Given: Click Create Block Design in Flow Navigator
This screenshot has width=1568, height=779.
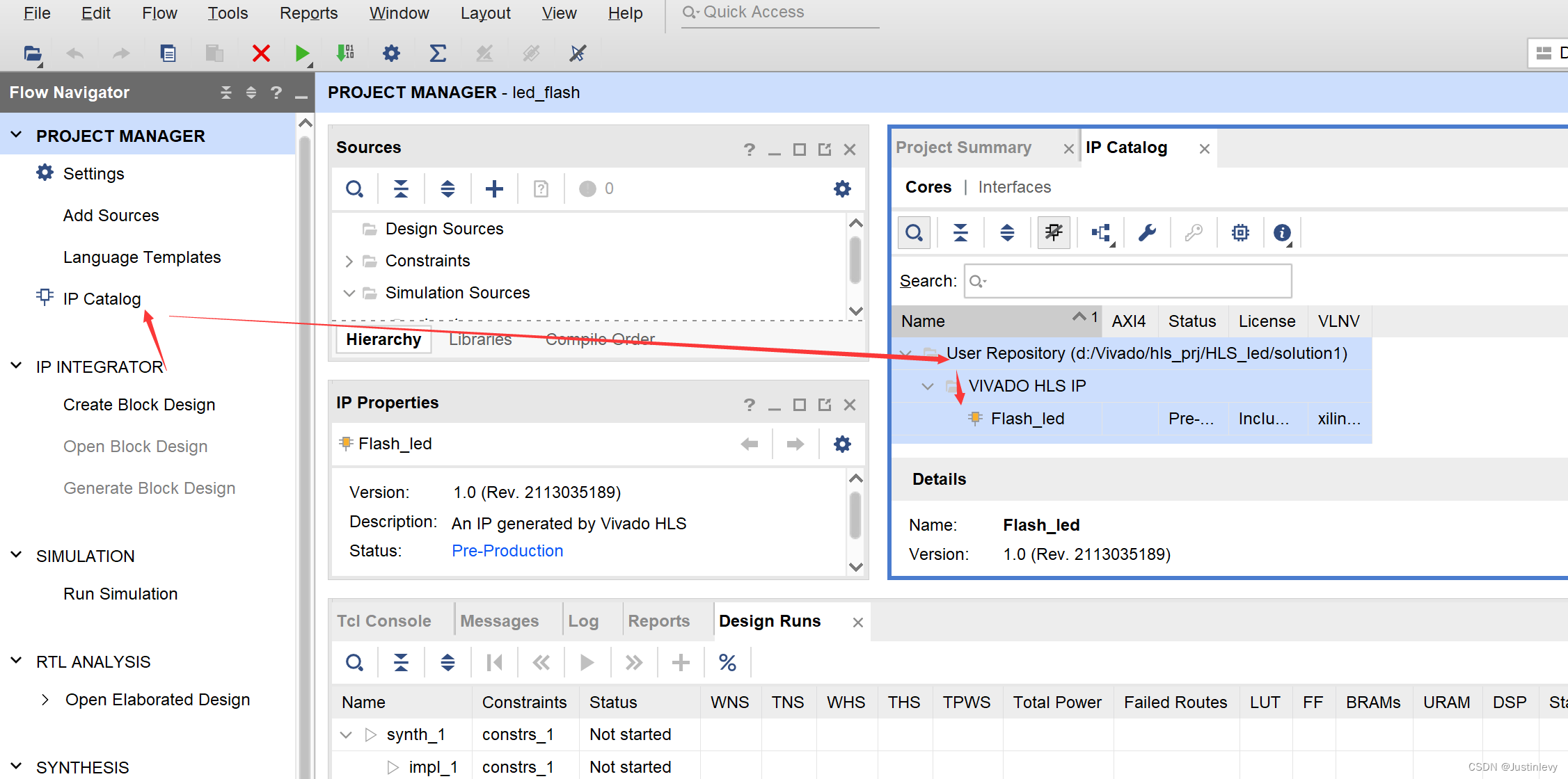Looking at the screenshot, I should [139, 405].
